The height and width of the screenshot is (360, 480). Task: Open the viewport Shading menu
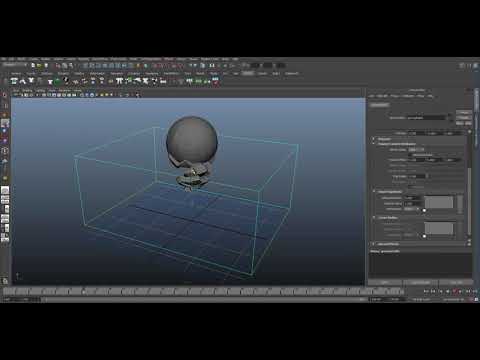(27, 90)
